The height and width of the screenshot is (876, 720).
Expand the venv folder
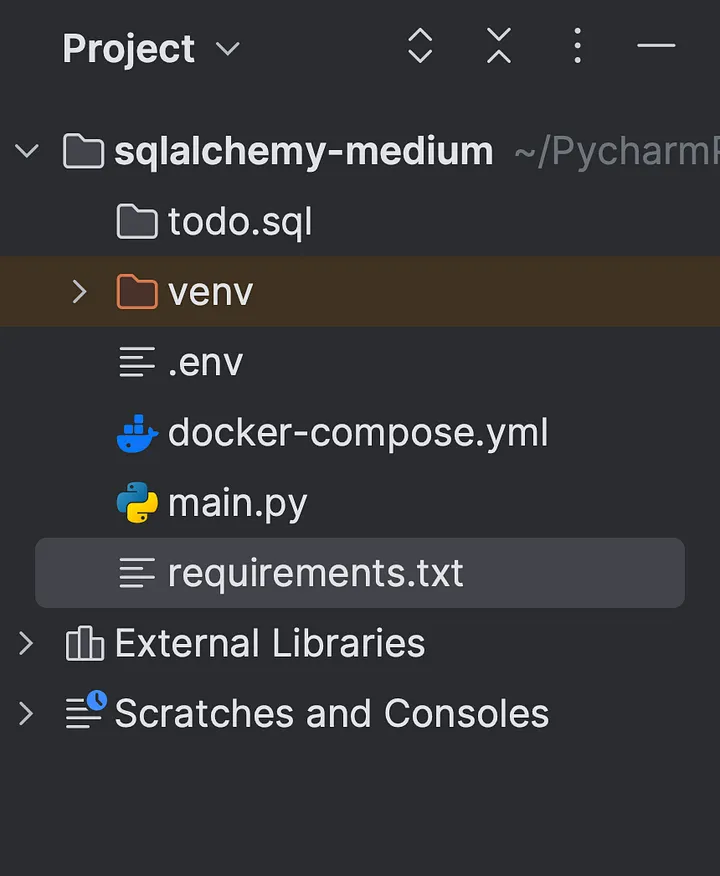tap(80, 291)
